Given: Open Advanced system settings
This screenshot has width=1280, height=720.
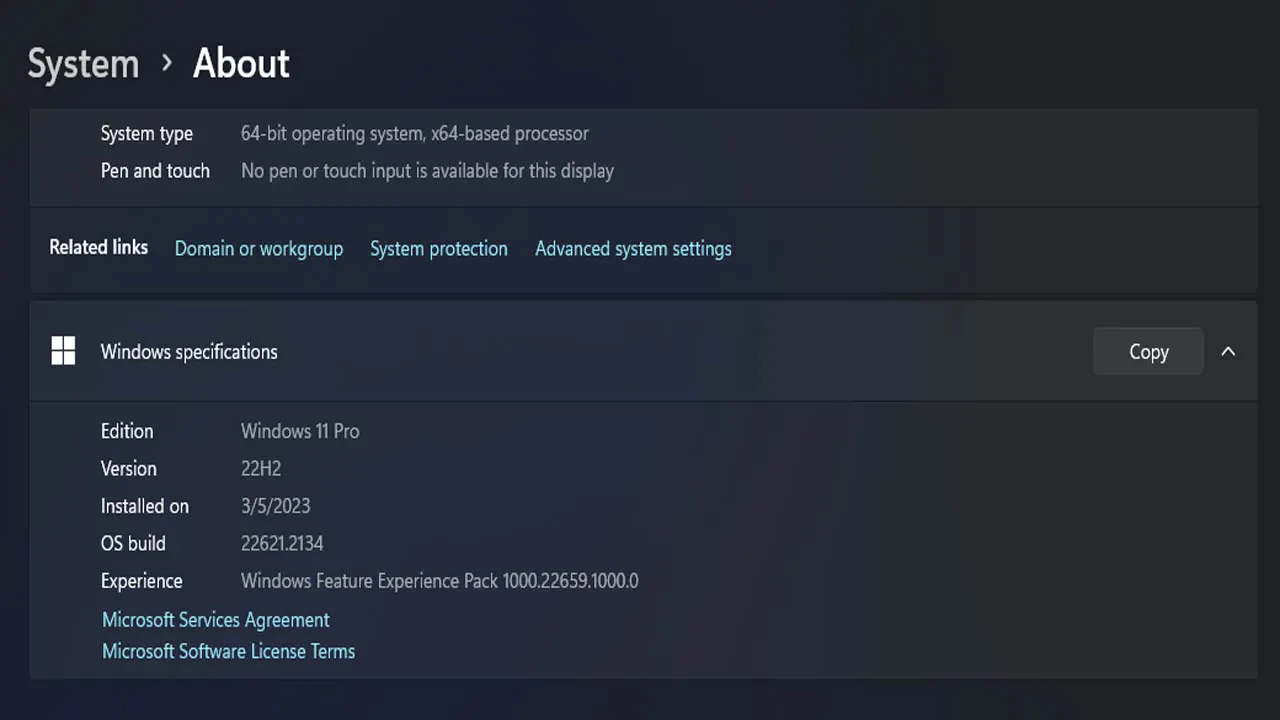Looking at the screenshot, I should coord(633,249).
